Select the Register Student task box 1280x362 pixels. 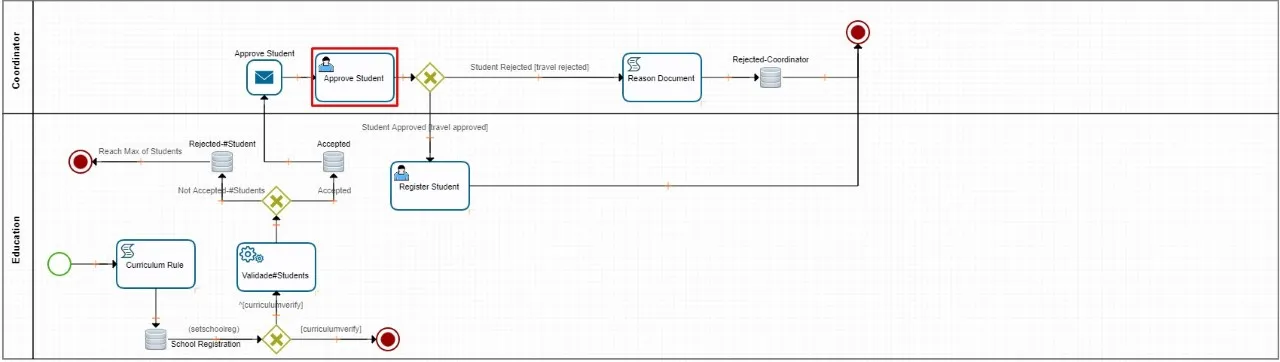430,185
